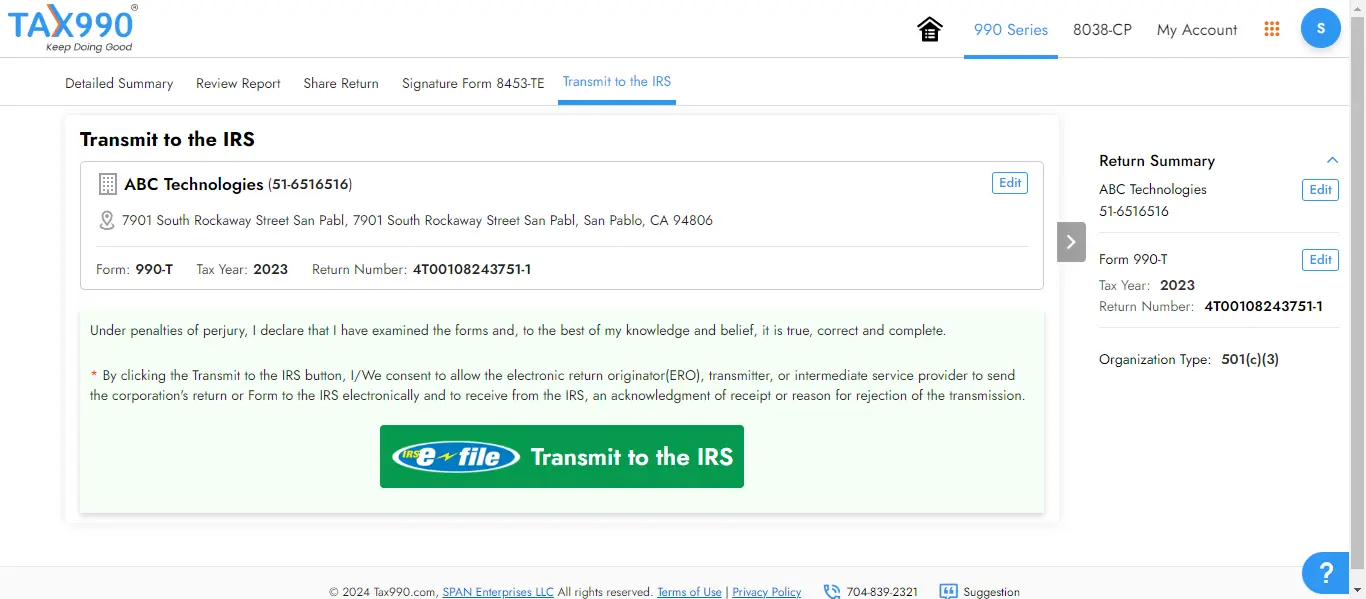Edit ABC Technologies organization card details
The height and width of the screenshot is (599, 1366).
pos(1010,183)
